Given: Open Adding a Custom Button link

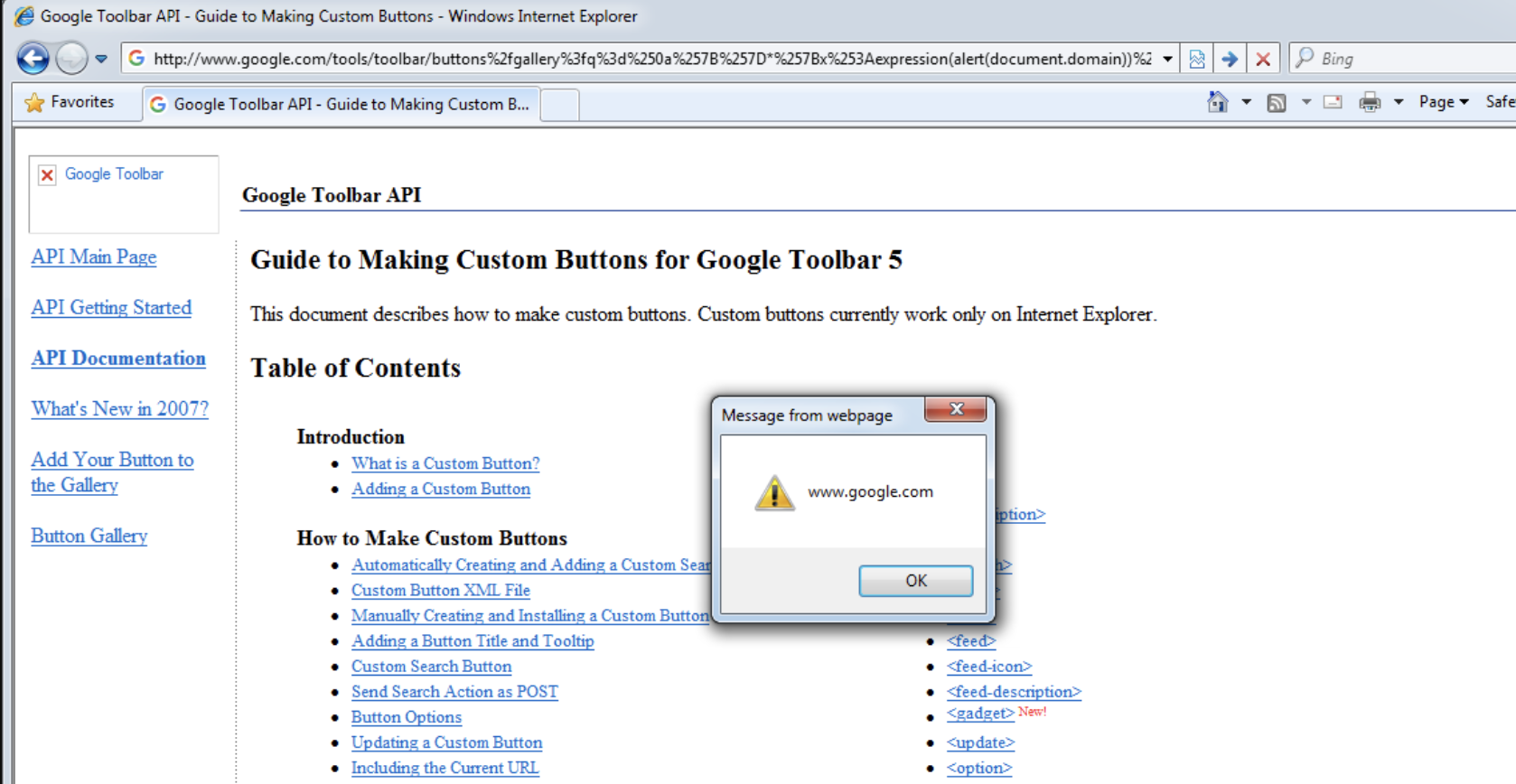Looking at the screenshot, I should tap(441, 489).
